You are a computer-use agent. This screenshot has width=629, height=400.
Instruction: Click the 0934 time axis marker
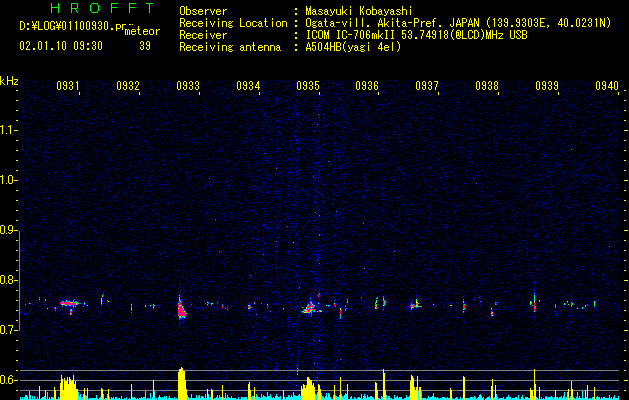248,86
